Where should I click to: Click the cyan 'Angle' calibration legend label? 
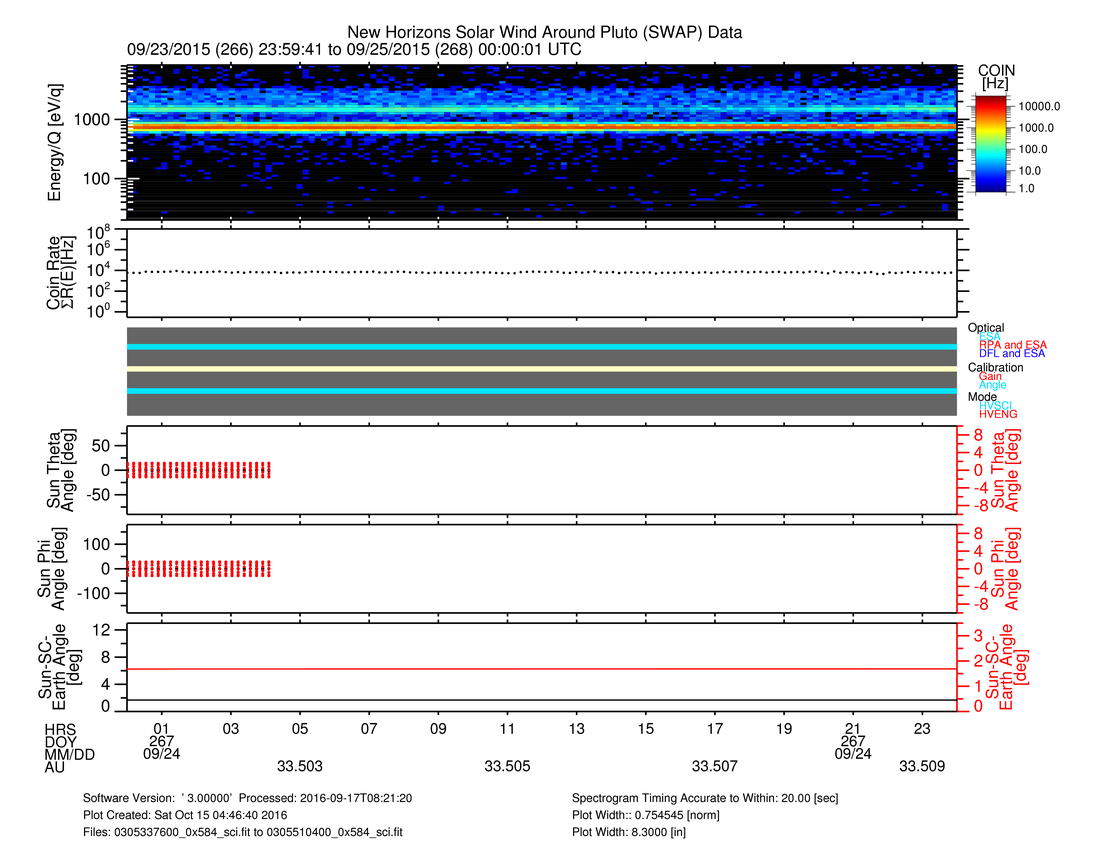[x=993, y=385]
